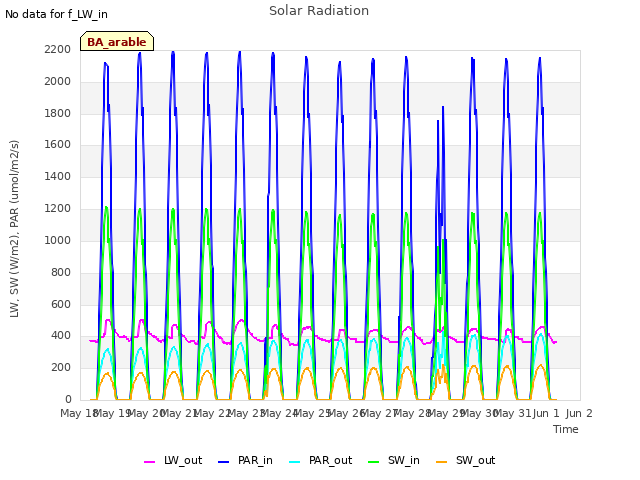Click the Time x-axis label
This screenshot has width=640, height=480.
[x=566, y=429]
